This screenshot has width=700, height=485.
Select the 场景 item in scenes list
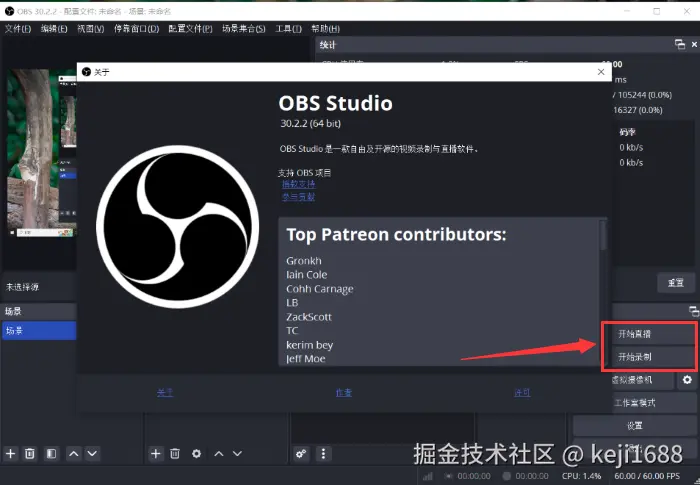[x=39, y=331]
